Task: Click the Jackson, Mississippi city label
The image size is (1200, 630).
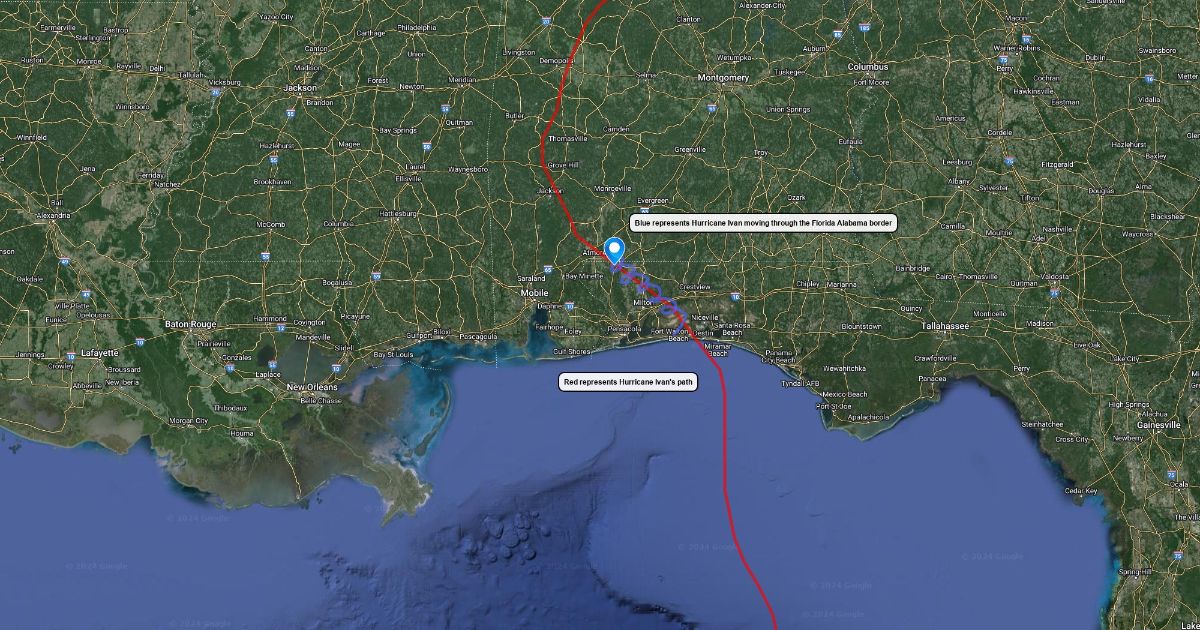Action: pyautogui.click(x=300, y=87)
